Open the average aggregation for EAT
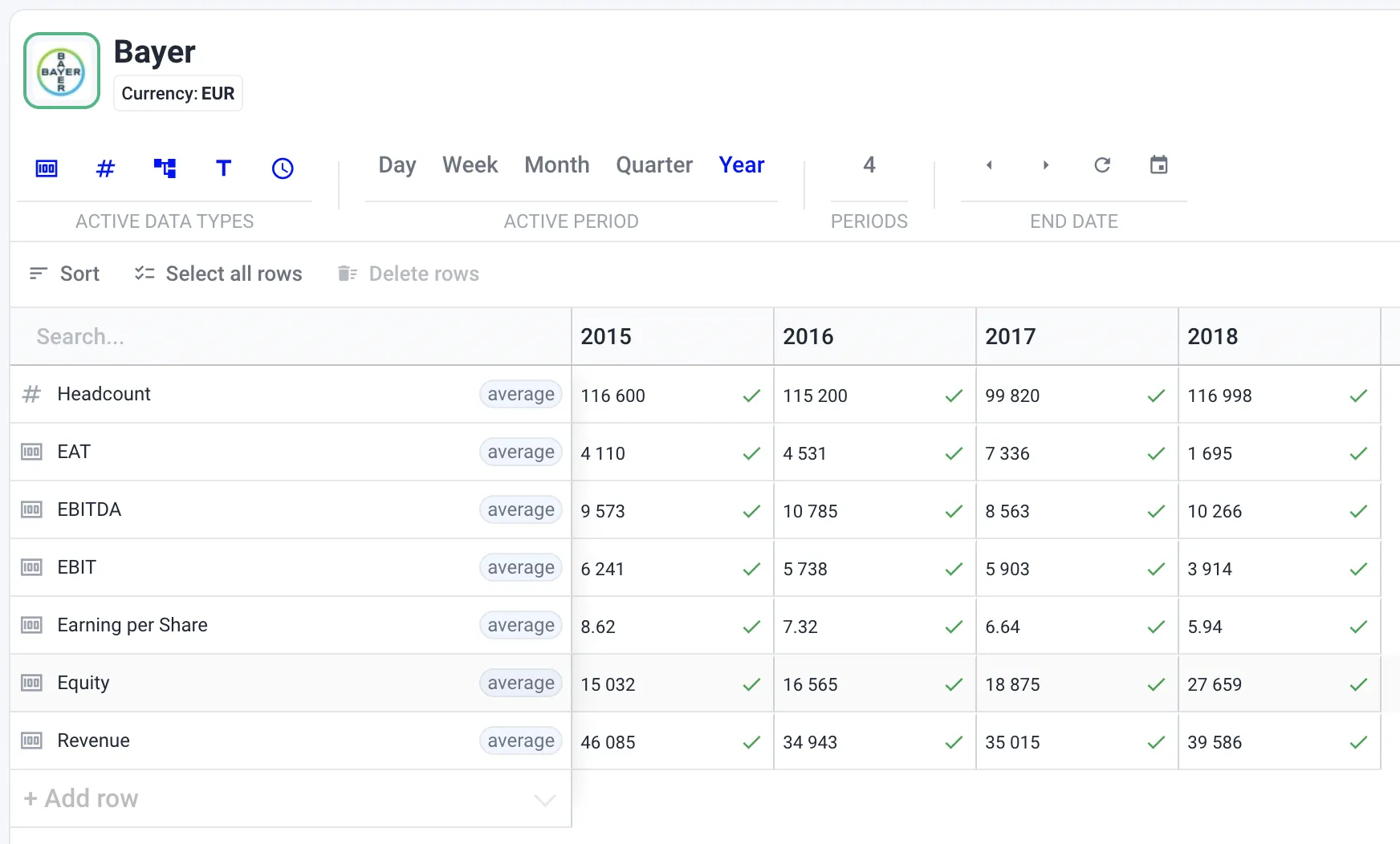The image size is (1400, 844). click(521, 452)
